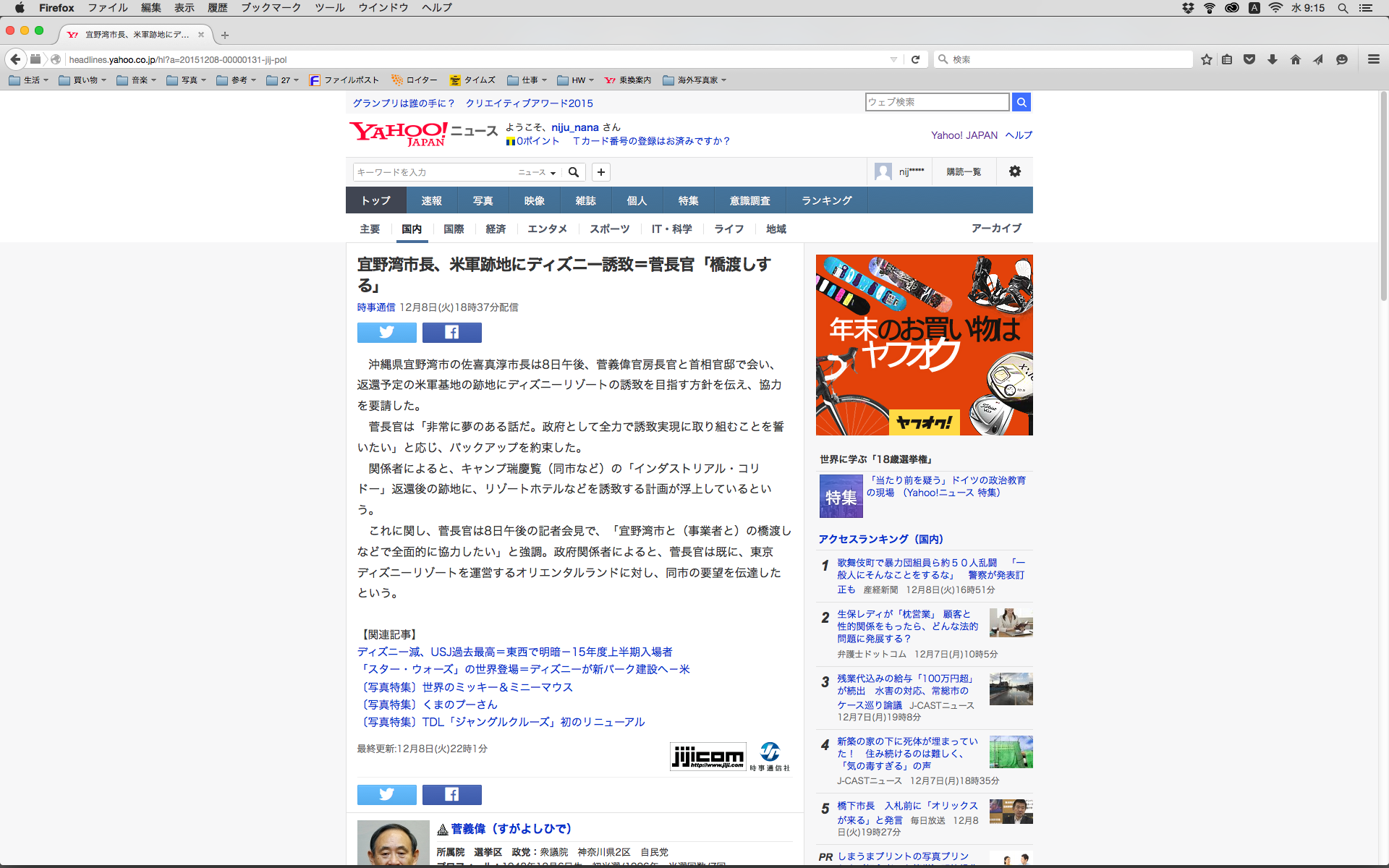Open the Firefox hamburger menu
This screenshot has width=1389, height=868.
(x=1373, y=59)
